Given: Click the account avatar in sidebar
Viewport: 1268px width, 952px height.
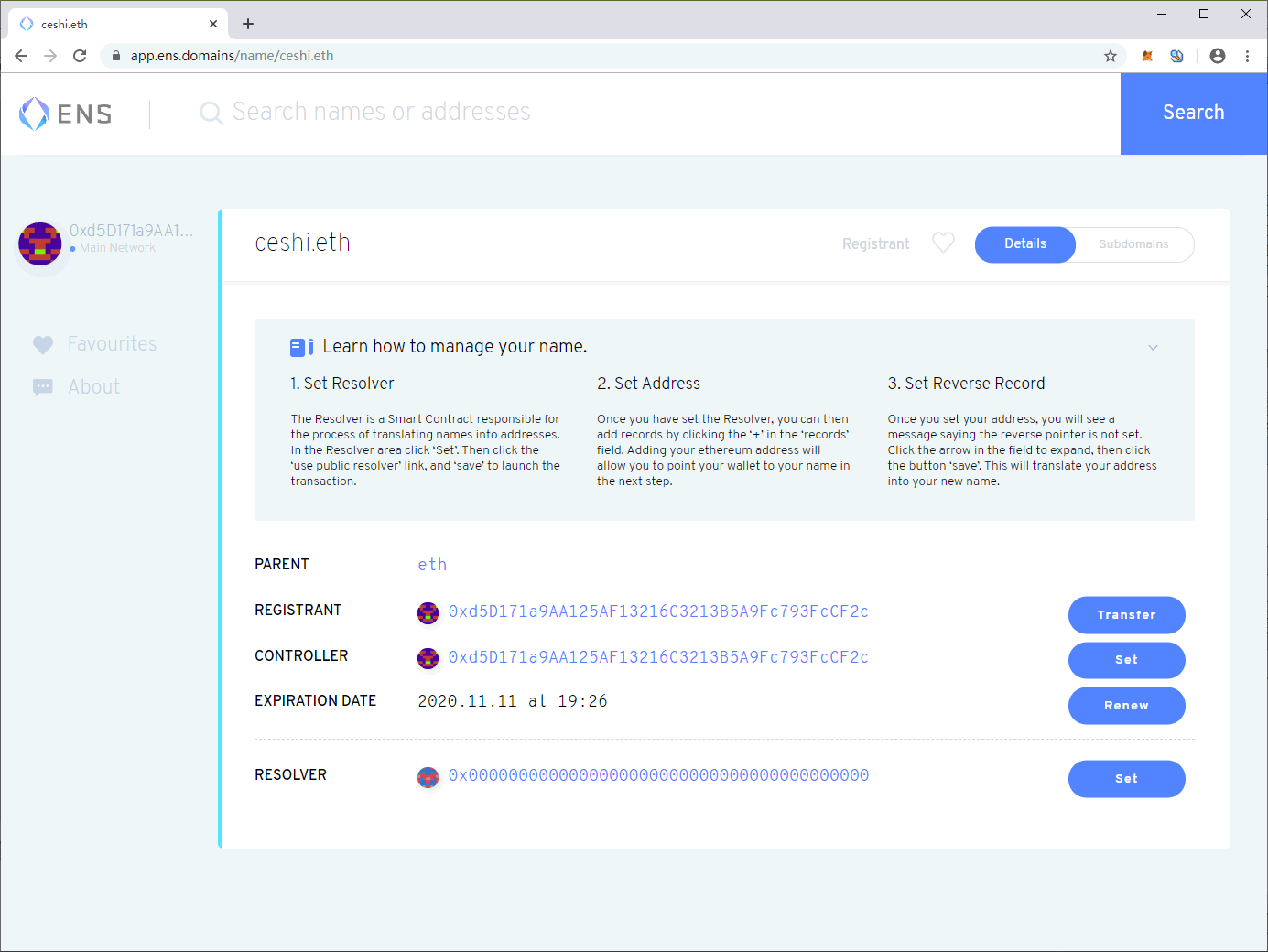Looking at the screenshot, I should [x=40, y=243].
